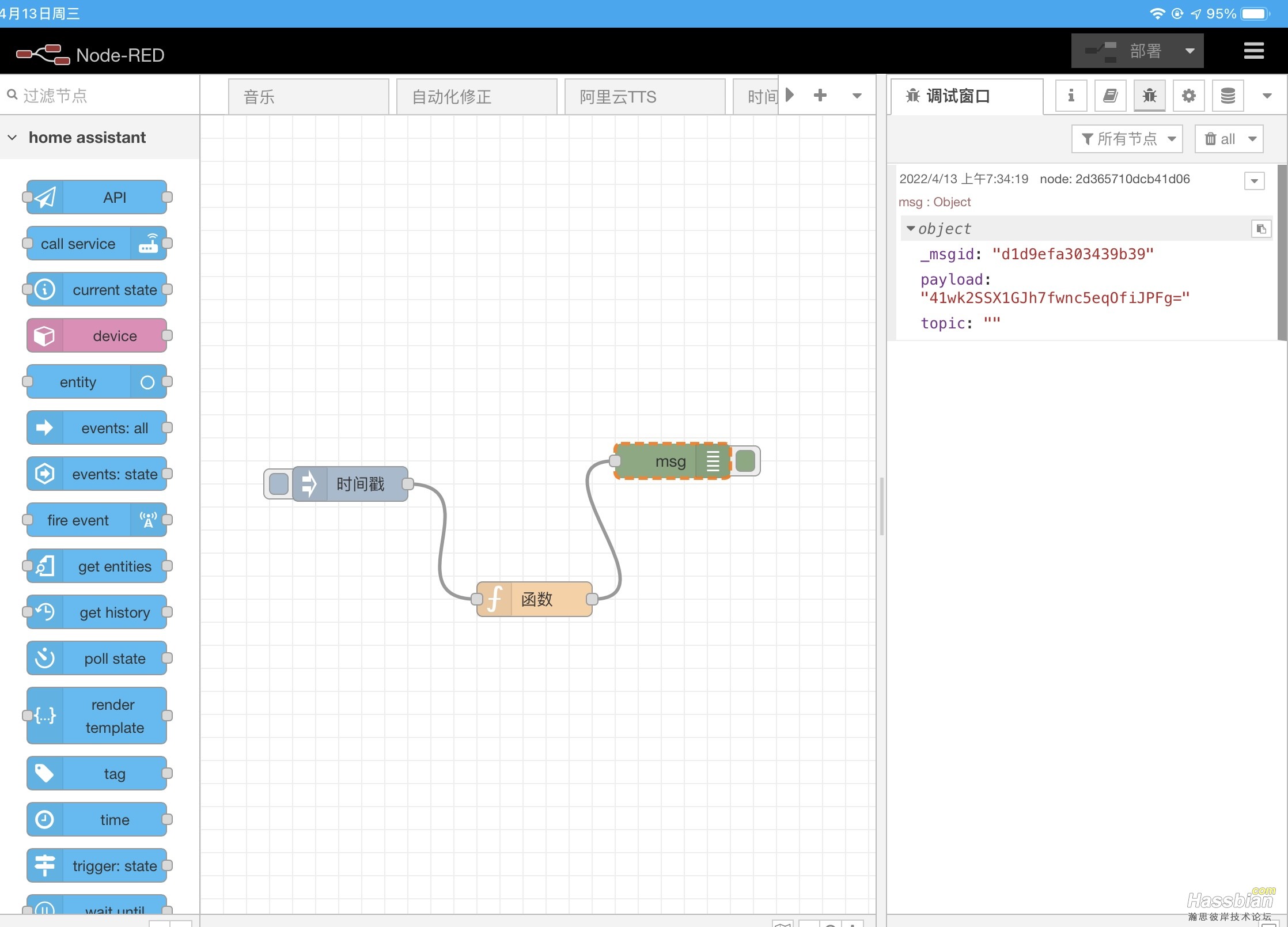Tap the date 4月13日周三 in status bar
1288x927 pixels.
coord(40,13)
